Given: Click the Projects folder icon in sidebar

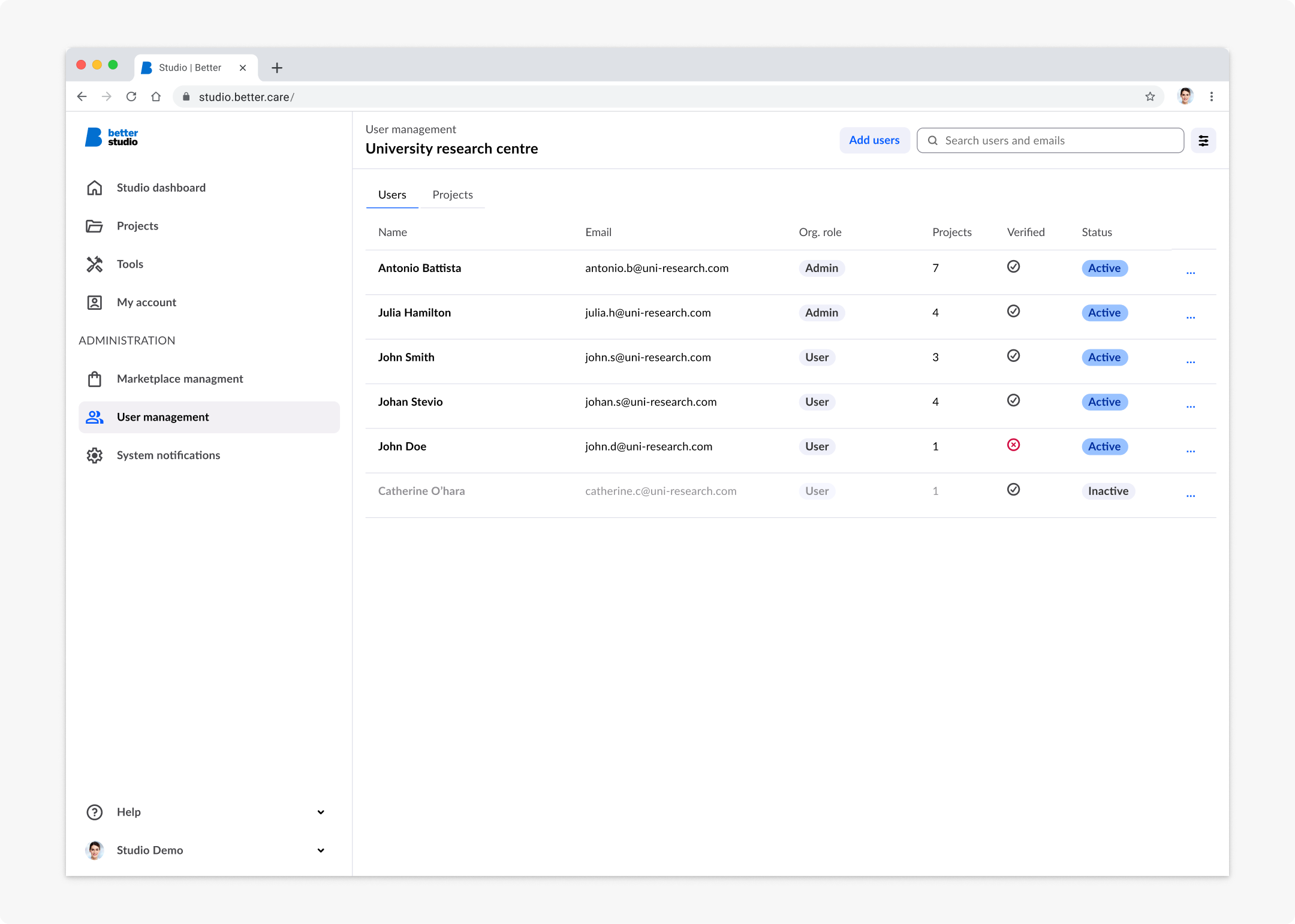Looking at the screenshot, I should pyautogui.click(x=94, y=226).
